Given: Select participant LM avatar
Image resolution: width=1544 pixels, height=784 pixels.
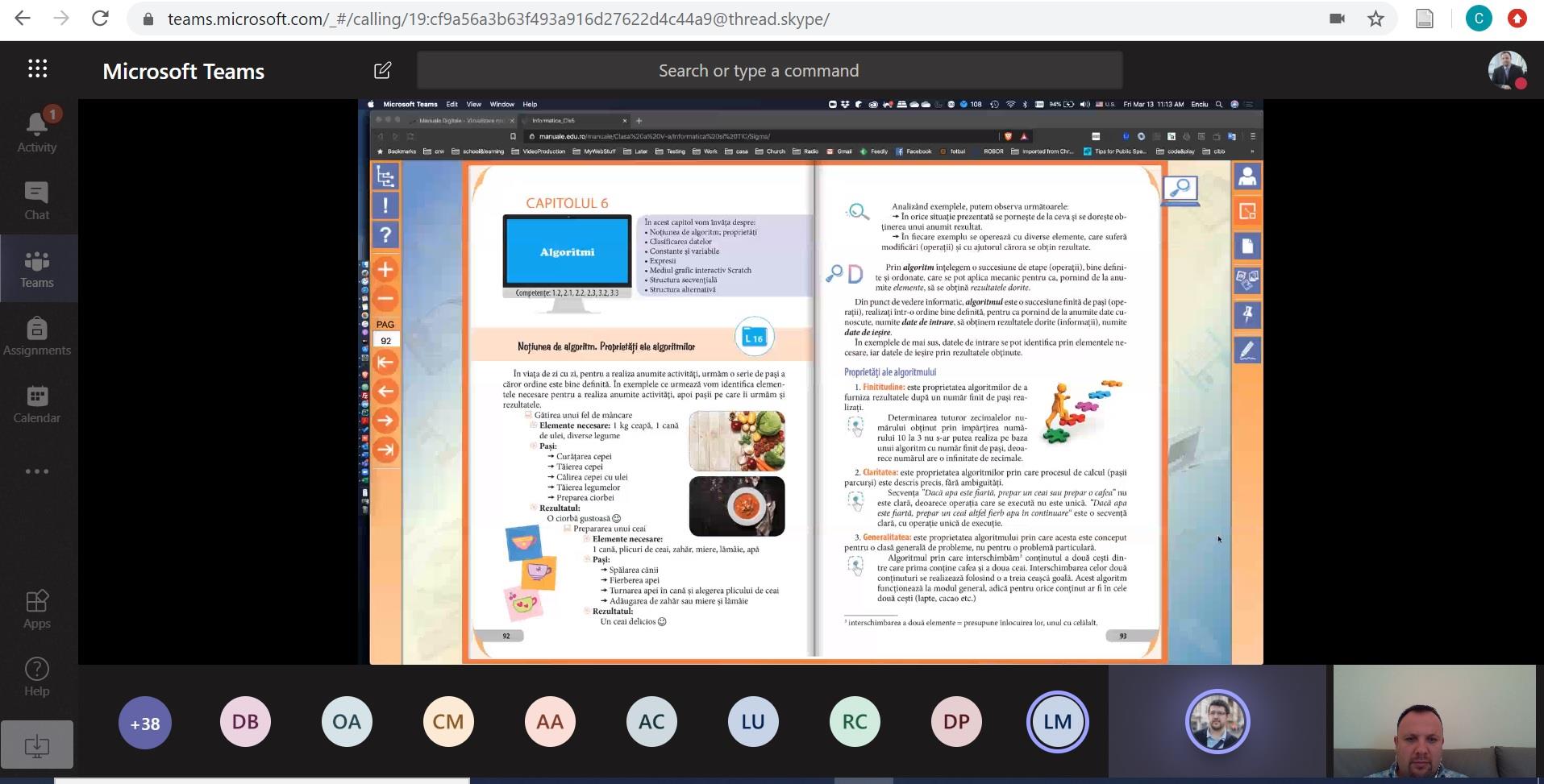Looking at the screenshot, I should point(1058,721).
